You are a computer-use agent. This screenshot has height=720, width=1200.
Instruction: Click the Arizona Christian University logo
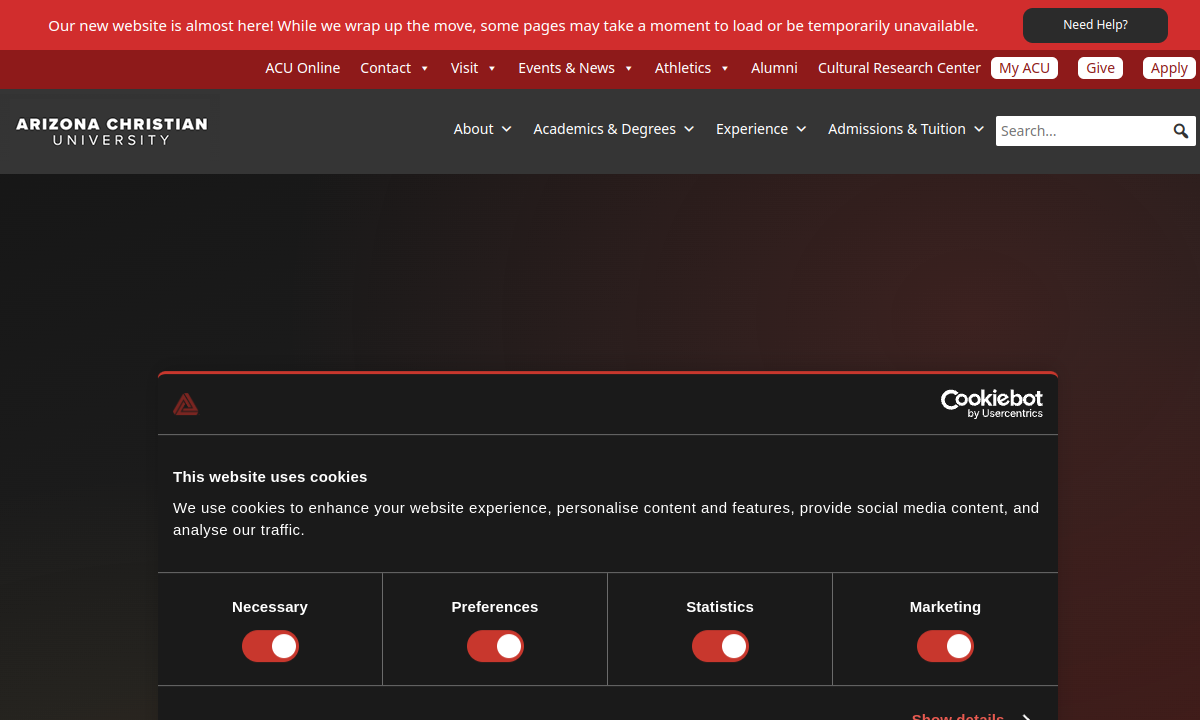pos(112,131)
